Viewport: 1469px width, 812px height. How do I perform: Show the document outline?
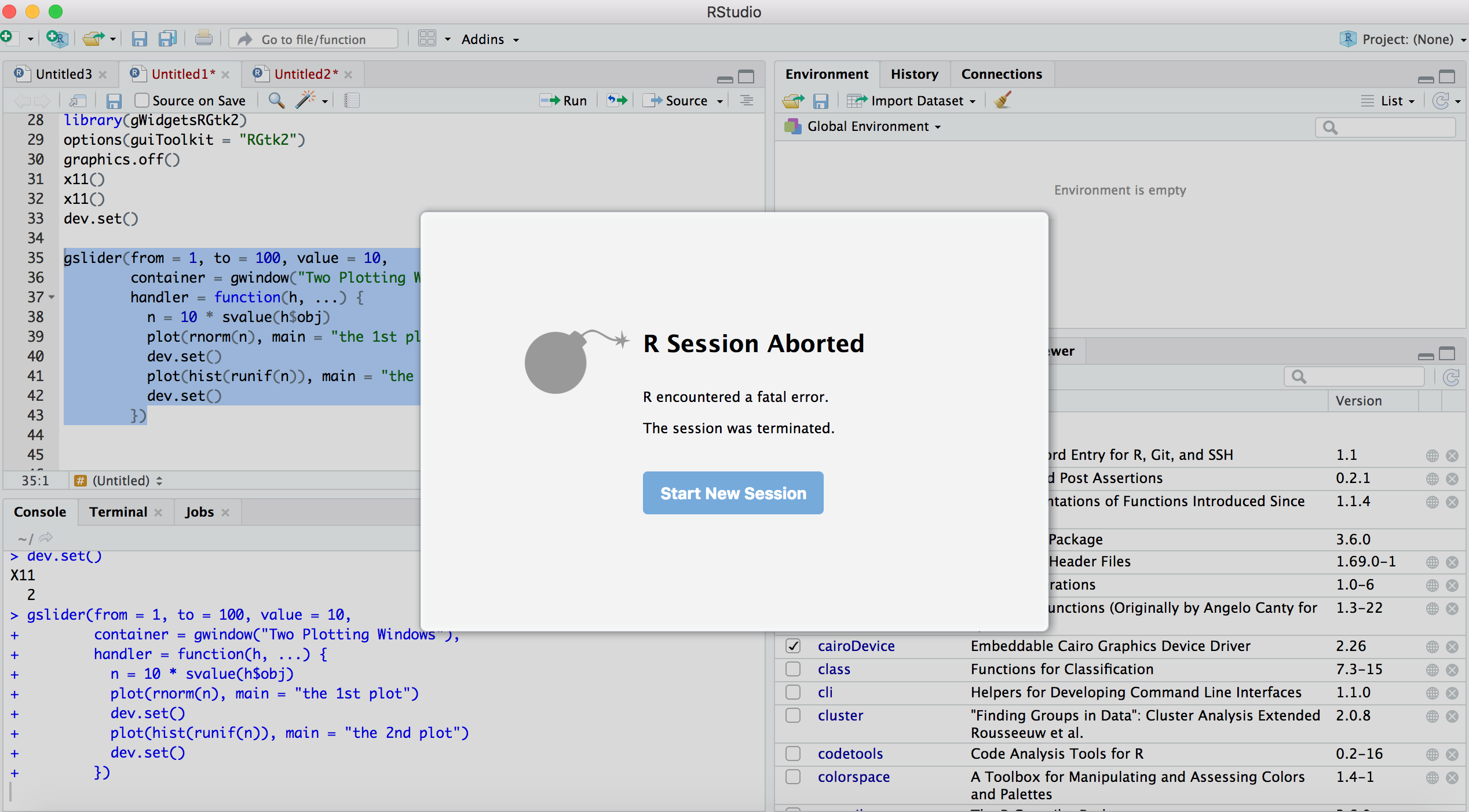pyautogui.click(x=746, y=100)
